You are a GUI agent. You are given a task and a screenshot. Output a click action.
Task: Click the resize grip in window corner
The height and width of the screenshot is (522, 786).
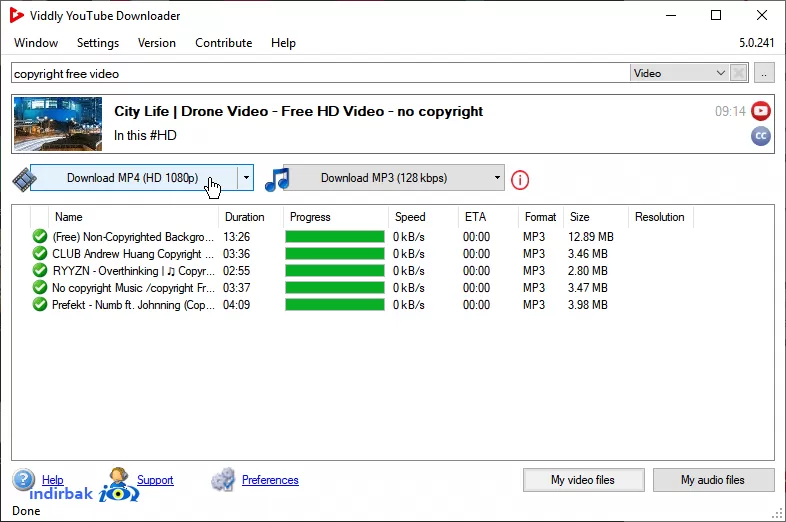pos(778,513)
